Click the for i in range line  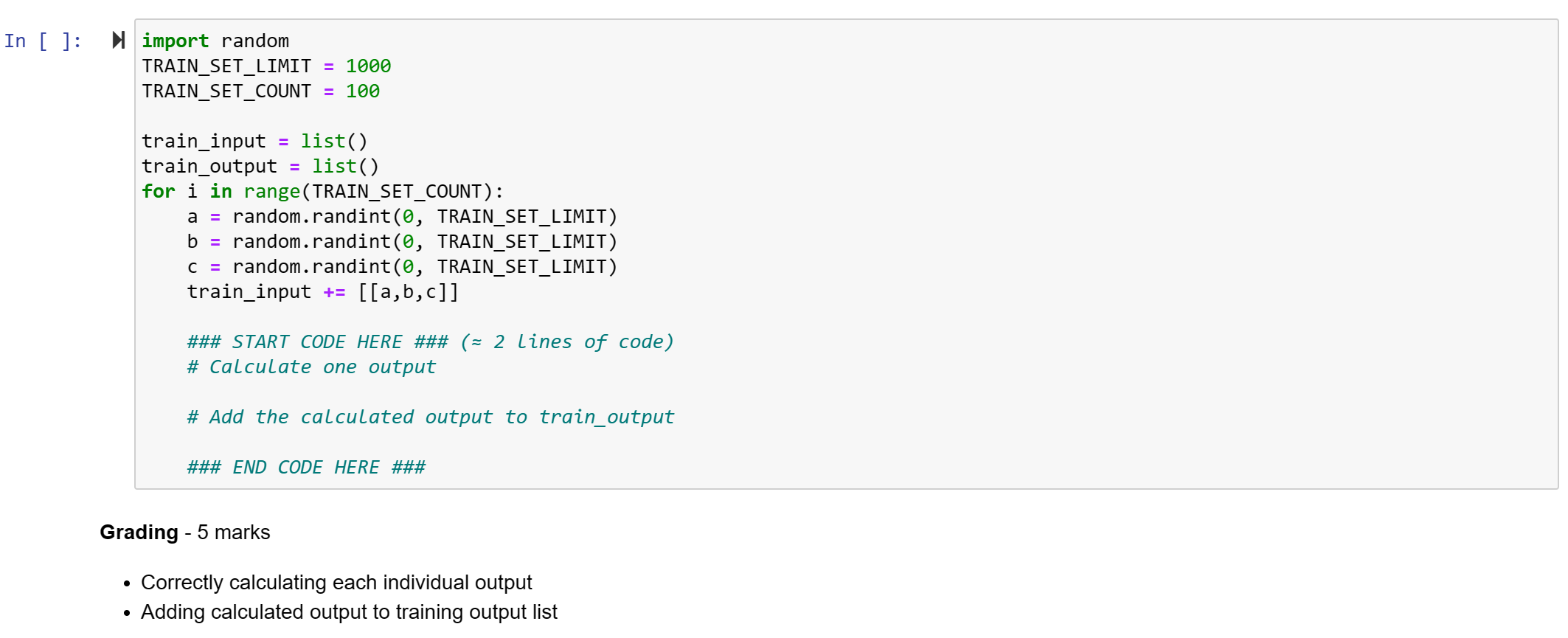322,191
